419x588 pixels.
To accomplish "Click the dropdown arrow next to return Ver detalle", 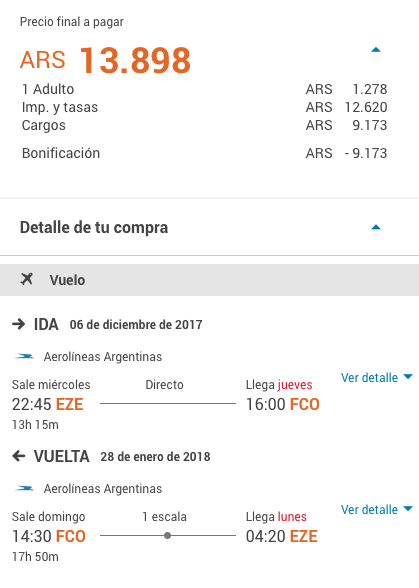I will tap(408, 508).
